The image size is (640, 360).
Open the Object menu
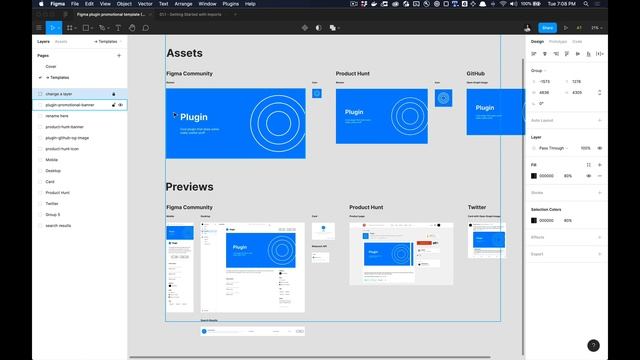point(124,4)
